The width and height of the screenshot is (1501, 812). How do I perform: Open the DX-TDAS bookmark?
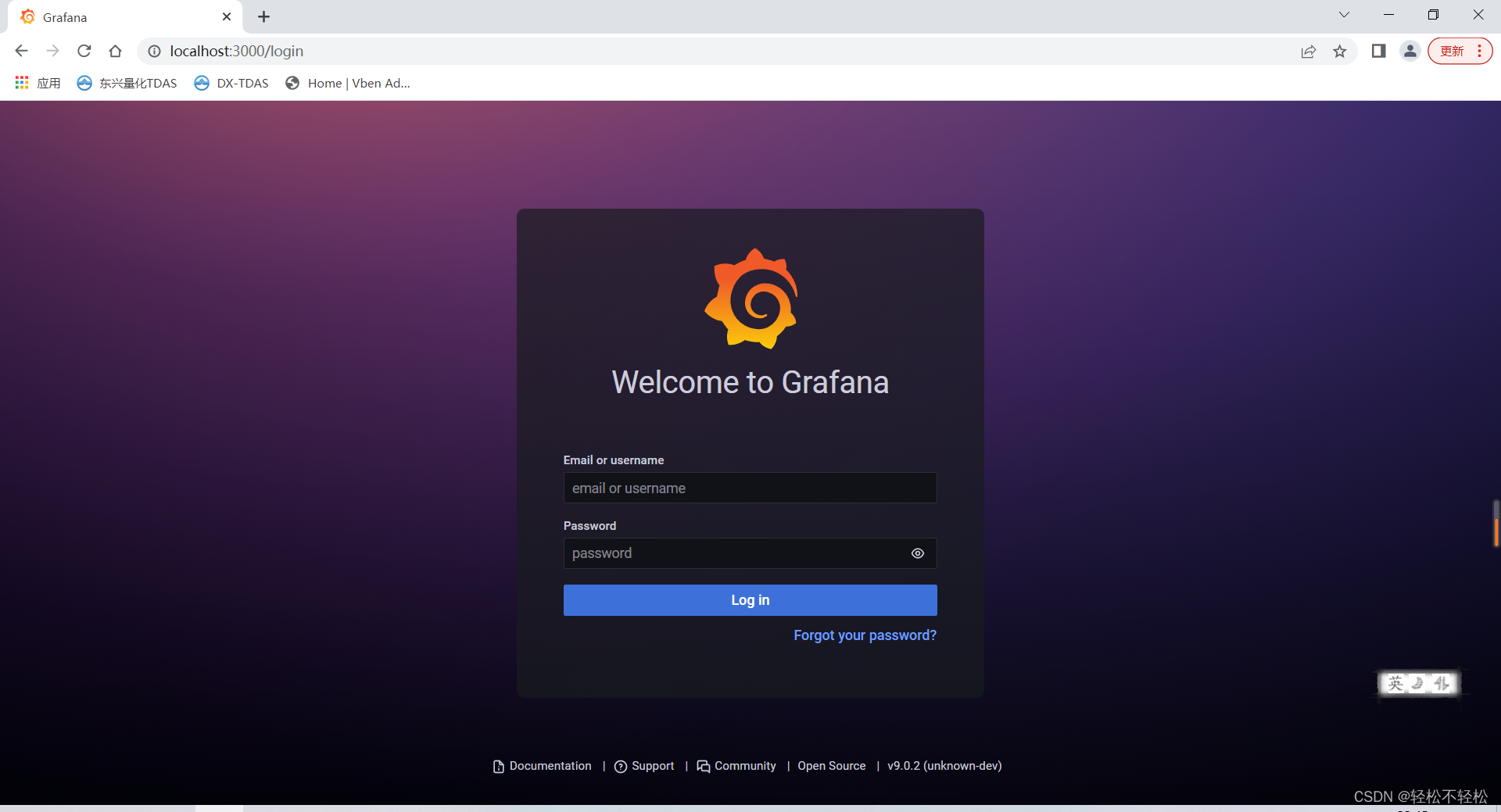click(x=231, y=83)
